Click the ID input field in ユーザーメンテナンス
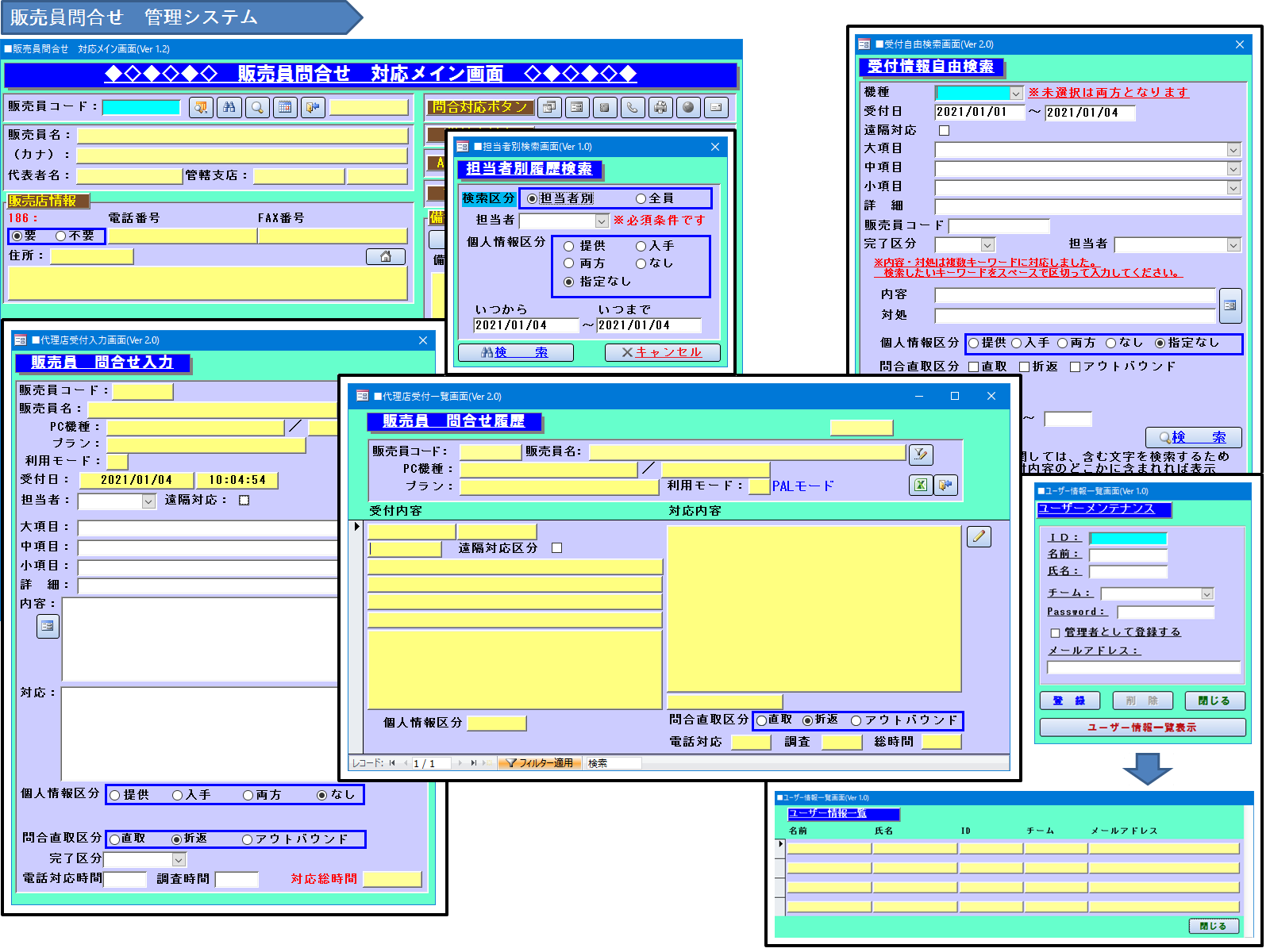 pyautogui.click(x=1128, y=538)
